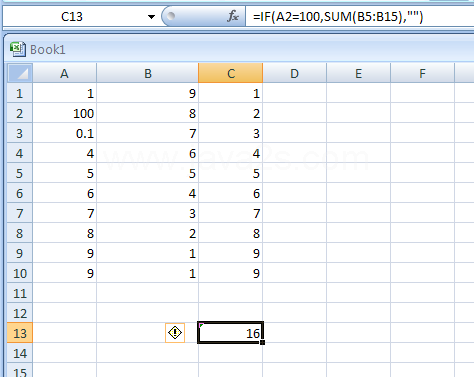Click cell A8 containing 8
Screen dimensions: 474x377
65,233
